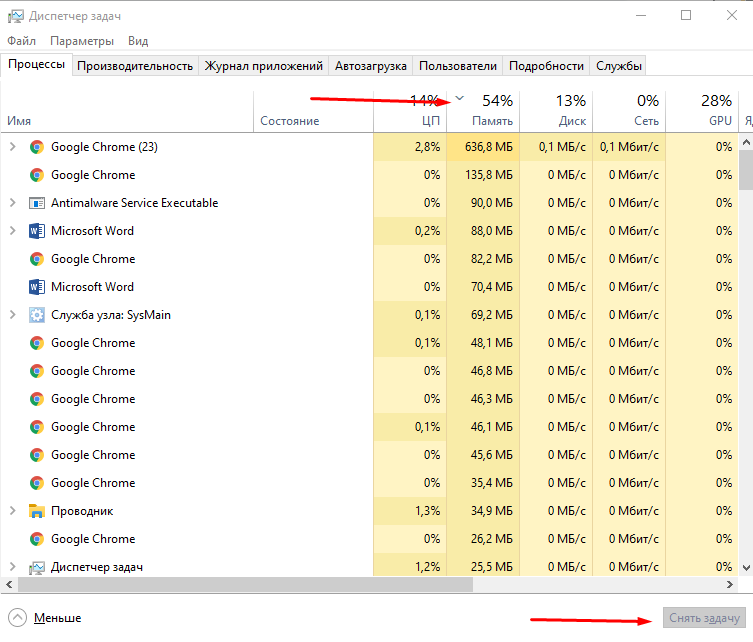Open the Вид menu

(138, 41)
